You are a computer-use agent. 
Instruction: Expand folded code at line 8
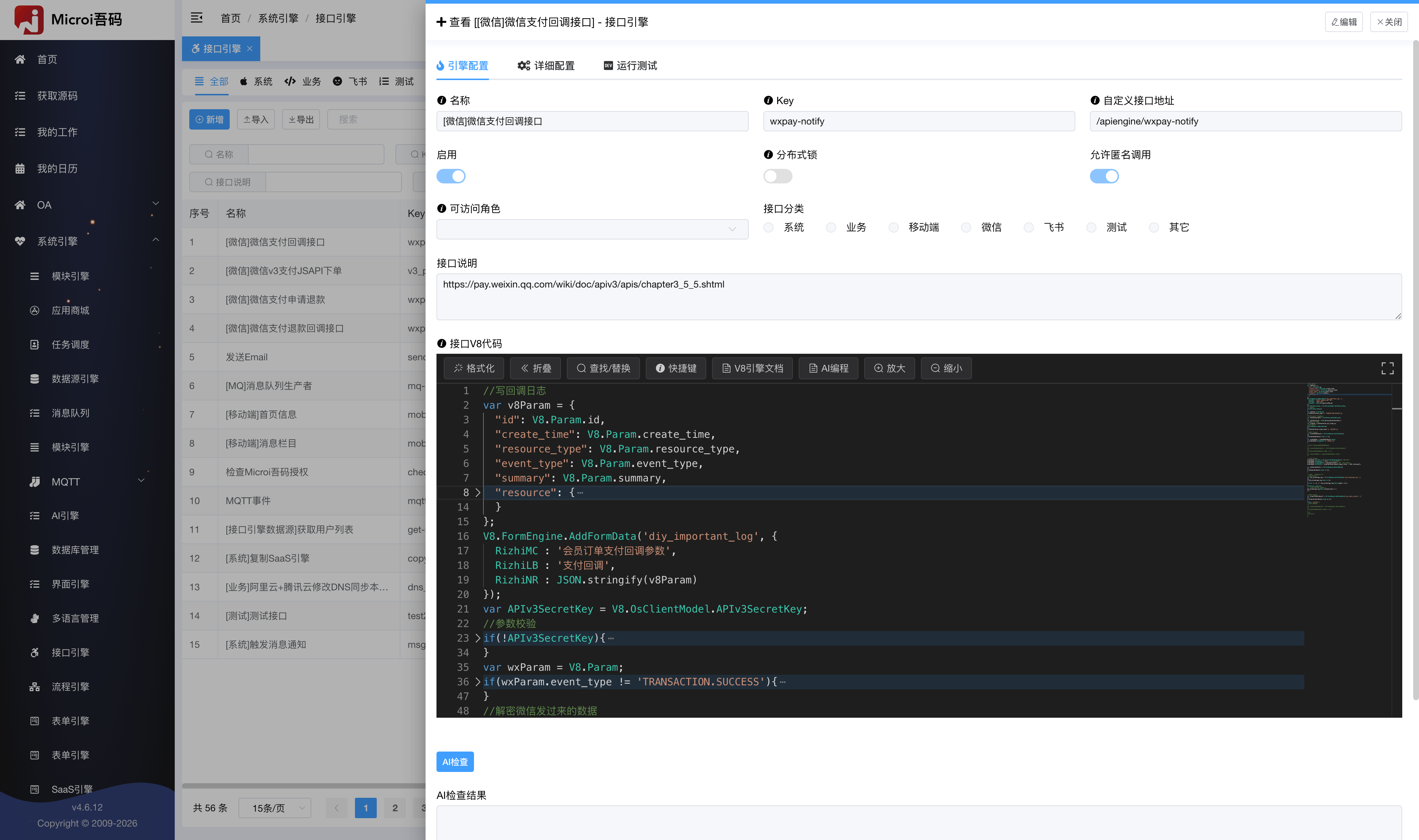click(478, 493)
